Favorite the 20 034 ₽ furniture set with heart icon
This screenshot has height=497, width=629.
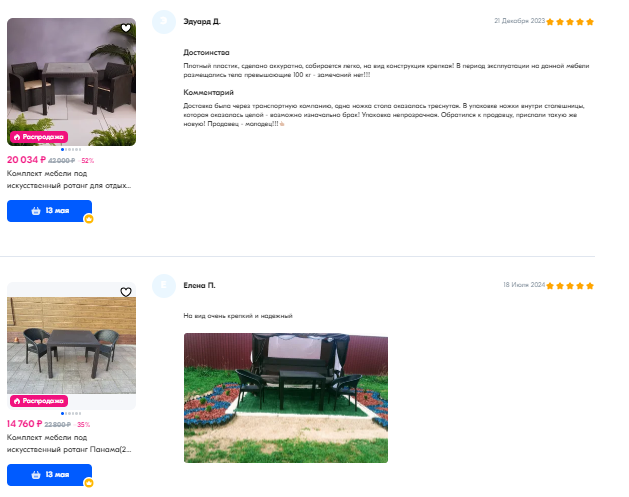(126, 28)
